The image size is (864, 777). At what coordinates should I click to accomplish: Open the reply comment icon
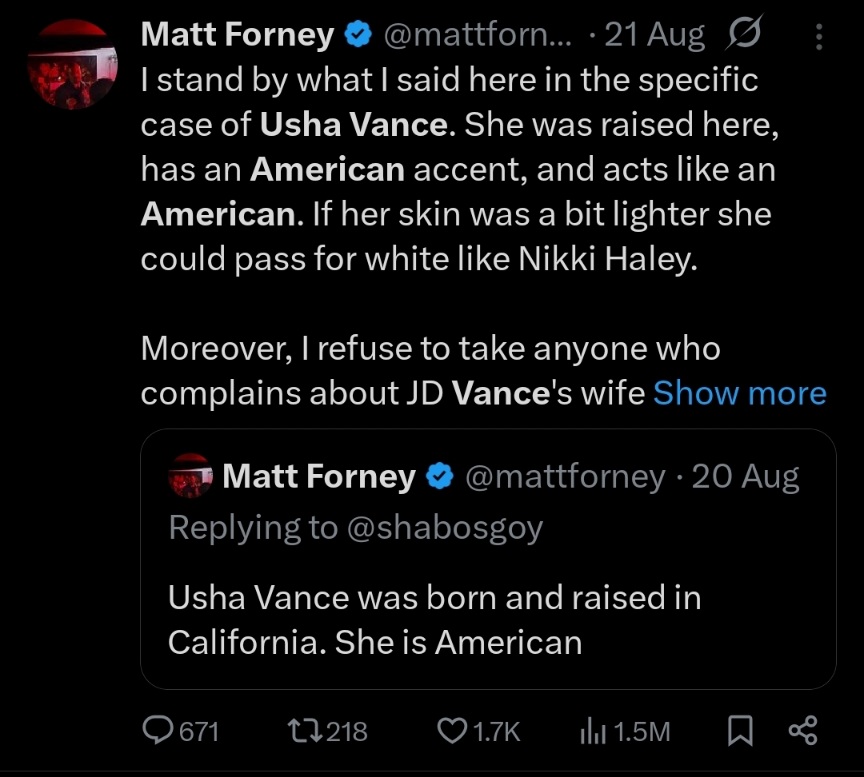point(158,731)
